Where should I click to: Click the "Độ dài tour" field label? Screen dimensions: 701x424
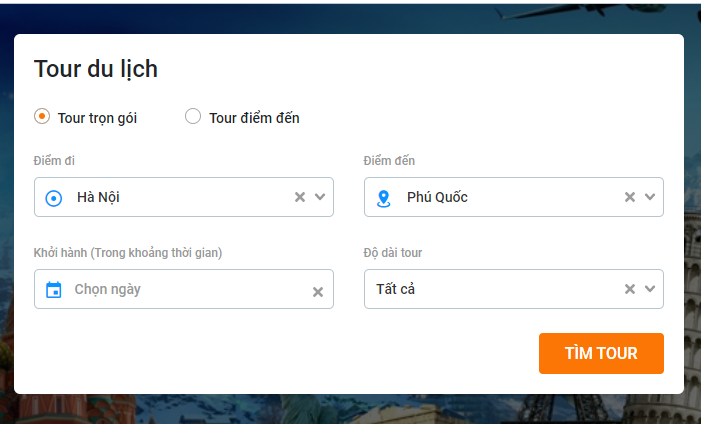point(399,253)
